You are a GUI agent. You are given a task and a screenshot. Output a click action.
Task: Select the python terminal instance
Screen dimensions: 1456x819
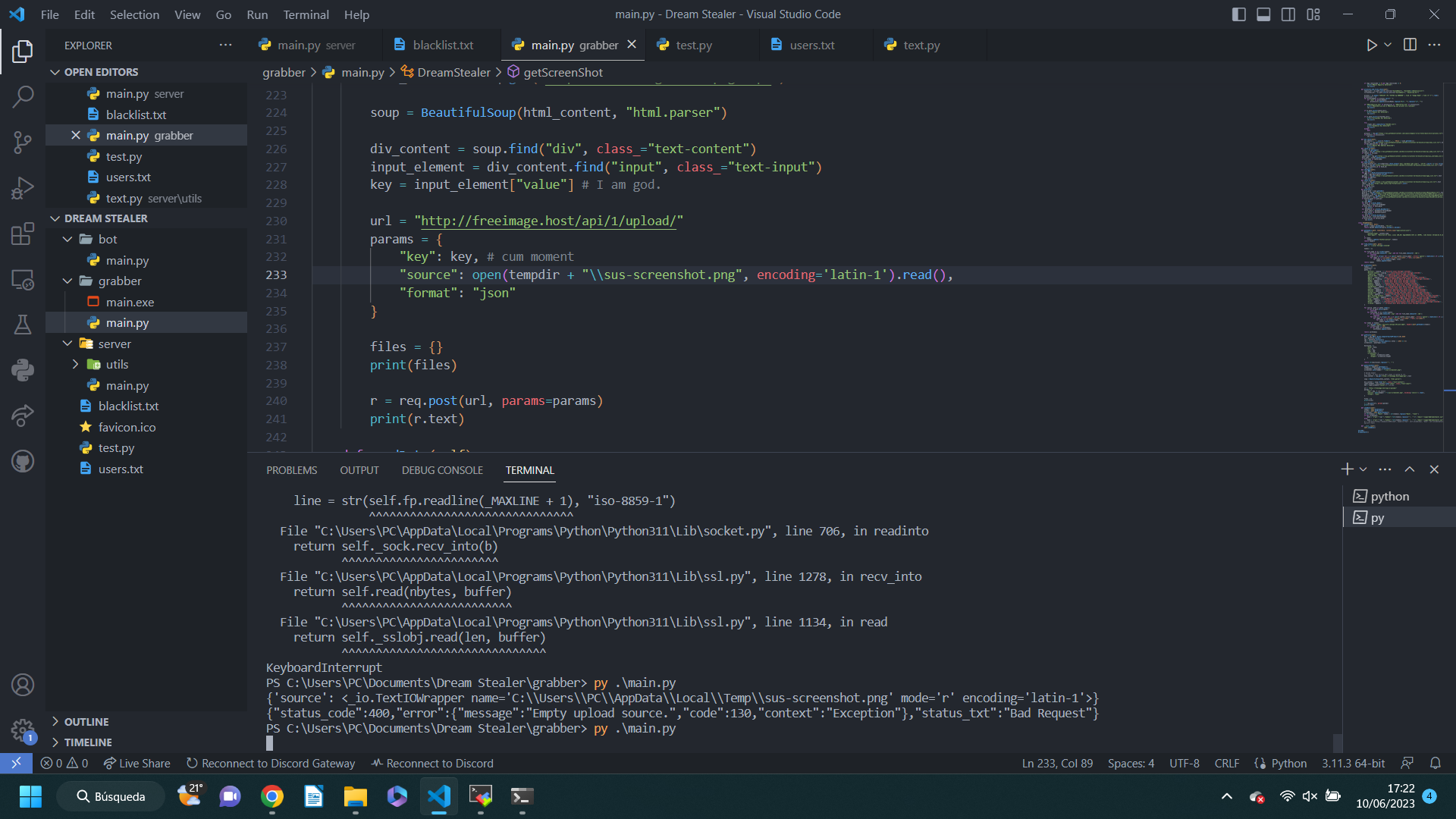(x=1398, y=496)
